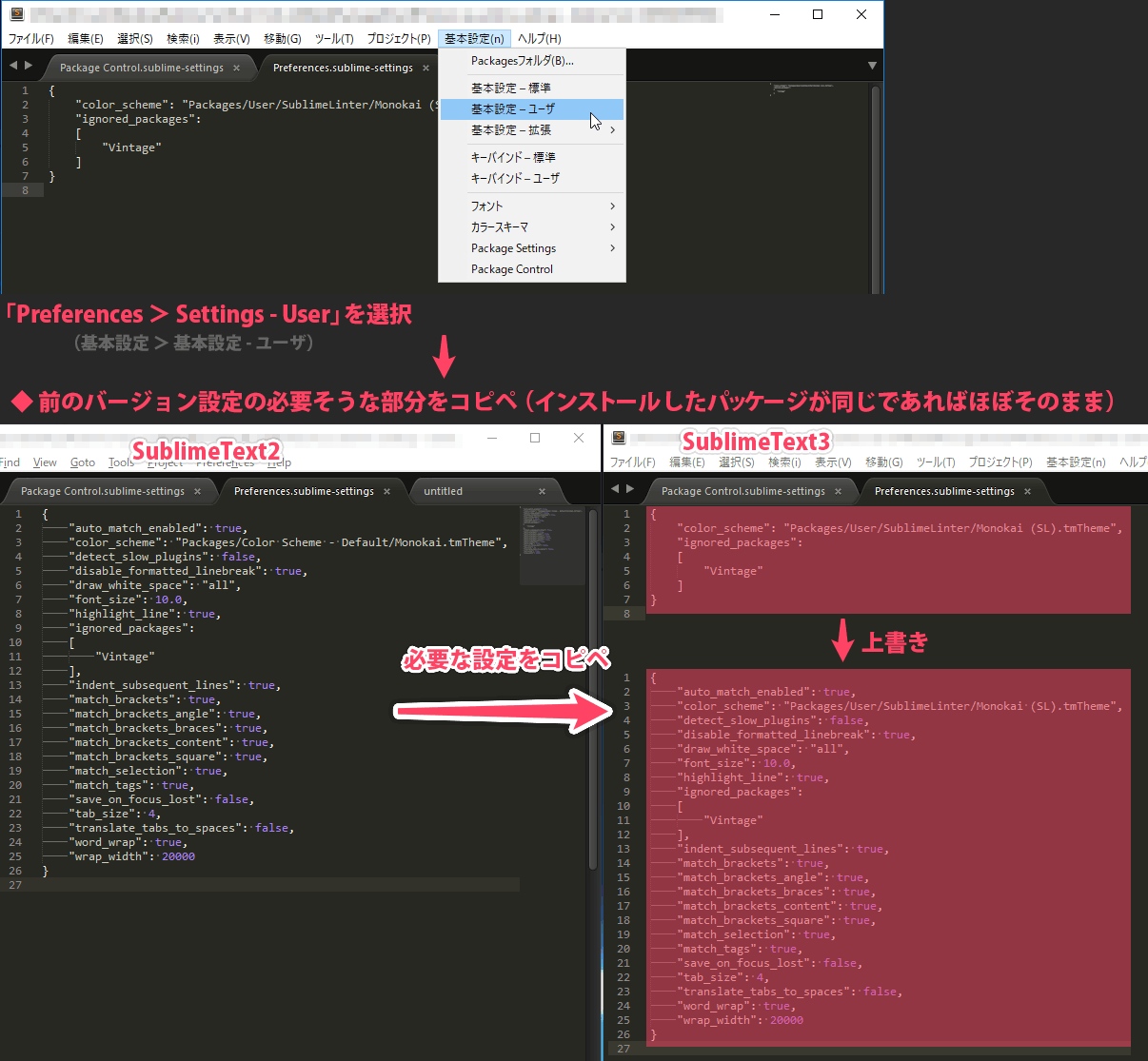Open 選択(S) menu in top window
The image size is (1148, 1061).
tap(135, 39)
